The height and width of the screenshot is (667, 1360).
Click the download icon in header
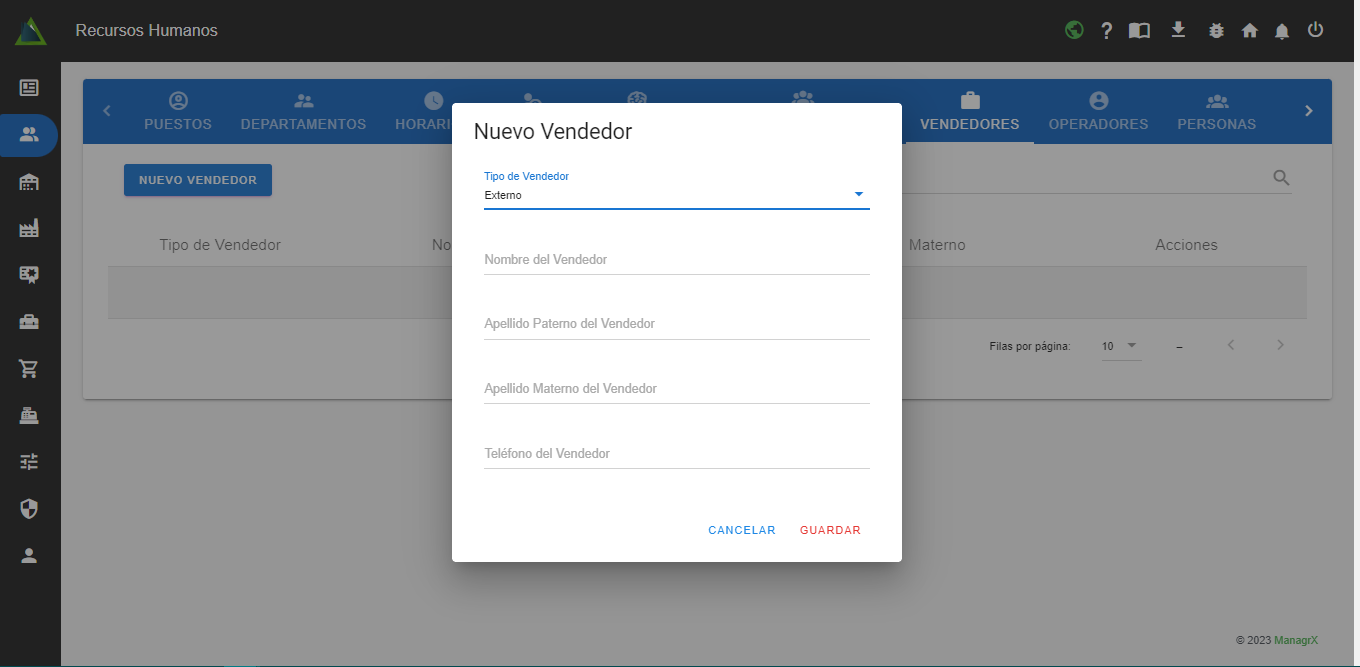(x=1178, y=30)
